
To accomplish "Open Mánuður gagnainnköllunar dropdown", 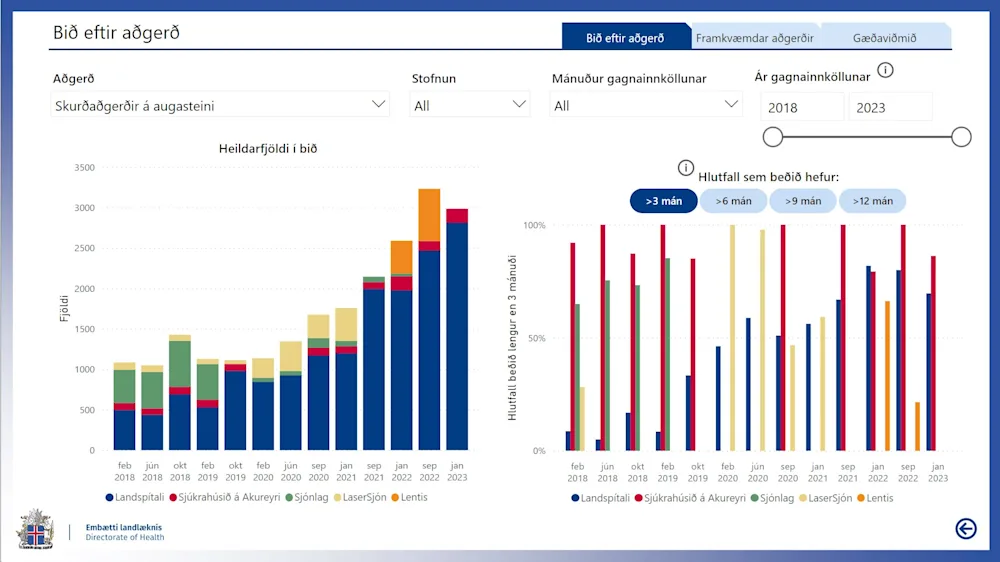I will pyautogui.click(x=646, y=105).
